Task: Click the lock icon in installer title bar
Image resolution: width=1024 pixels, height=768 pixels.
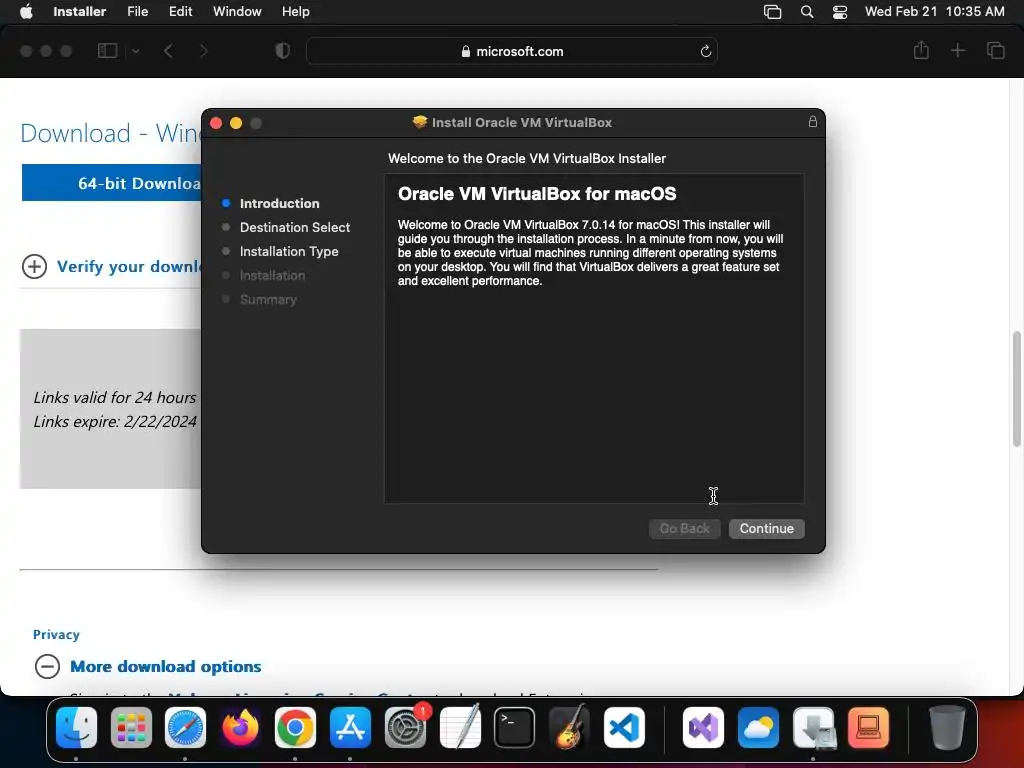Action: click(x=812, y=121)
